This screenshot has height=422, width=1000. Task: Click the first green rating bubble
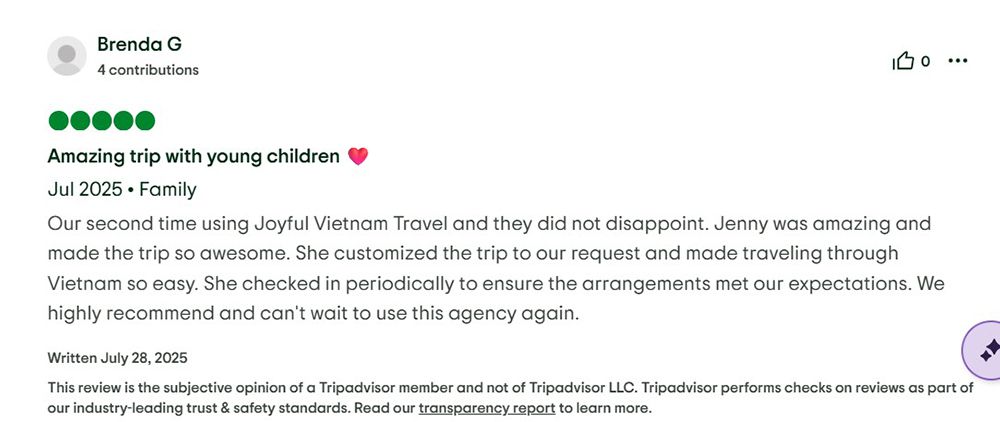pyautogui.click(x=58, y=121)
